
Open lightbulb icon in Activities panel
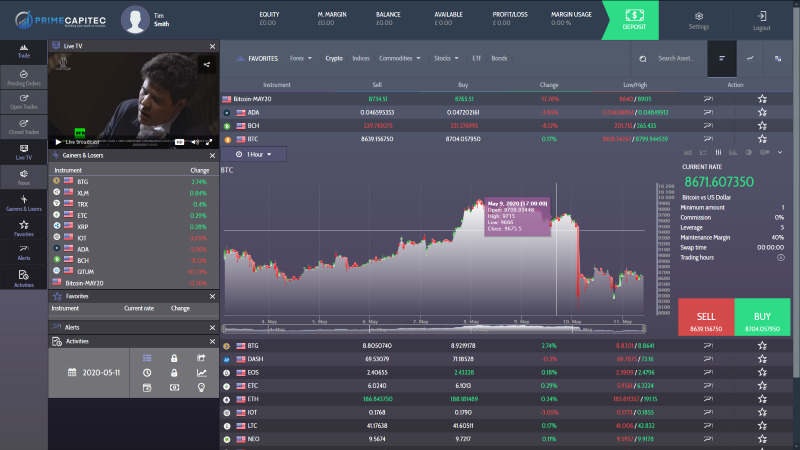coord(201,387)
